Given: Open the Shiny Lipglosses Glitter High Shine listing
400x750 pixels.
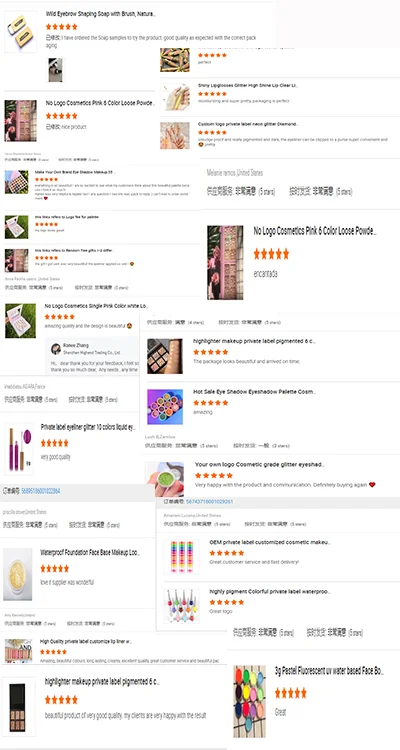Looking at the screenshot, I should [248, 85].
